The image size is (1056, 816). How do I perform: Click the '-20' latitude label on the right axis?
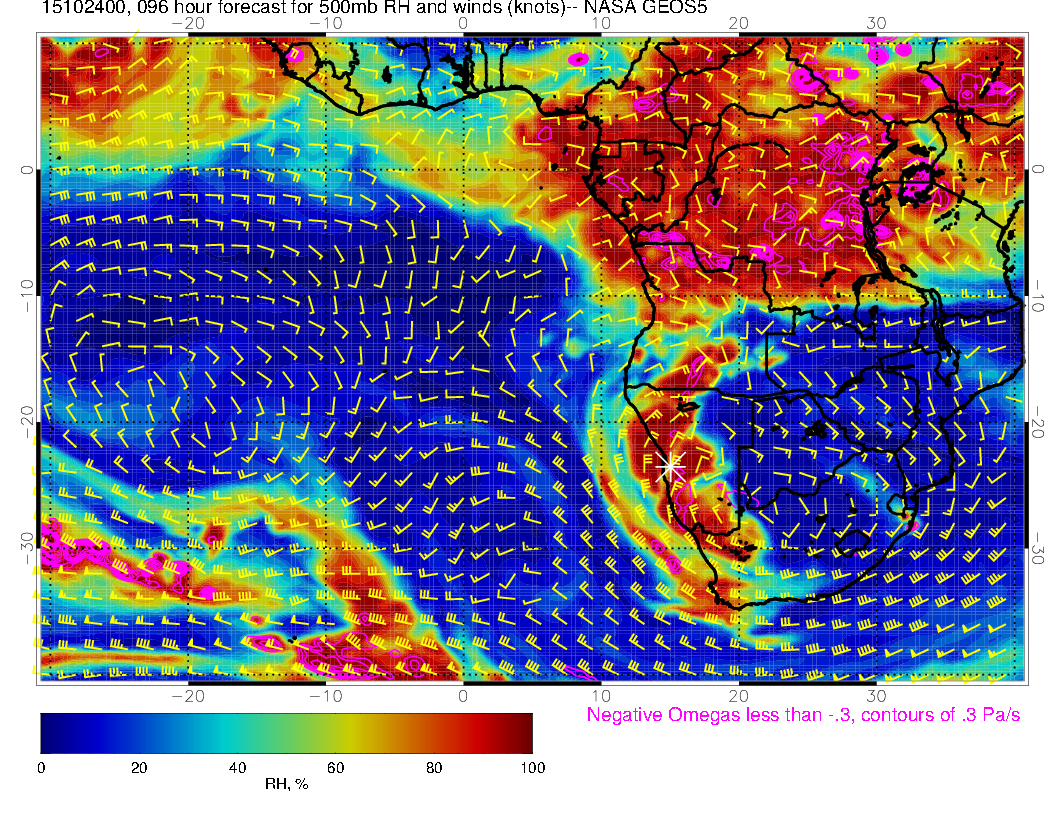[x=1040, y=421]
